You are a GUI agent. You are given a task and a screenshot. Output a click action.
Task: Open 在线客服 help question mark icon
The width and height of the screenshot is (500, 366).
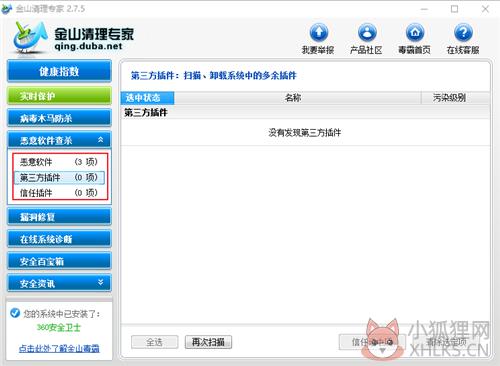click(463, 32)
